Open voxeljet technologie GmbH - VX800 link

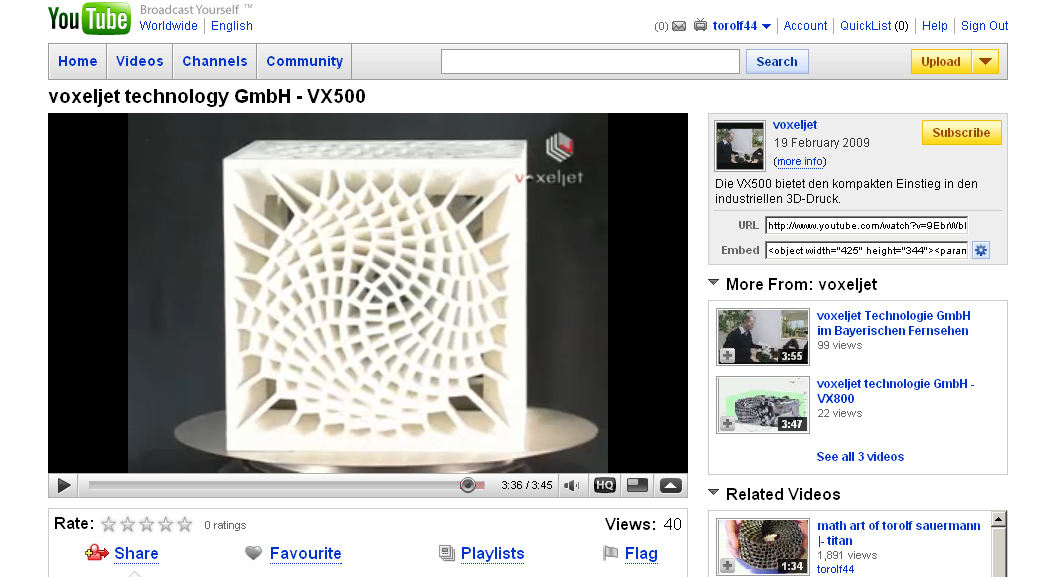(x=896, y=391)
